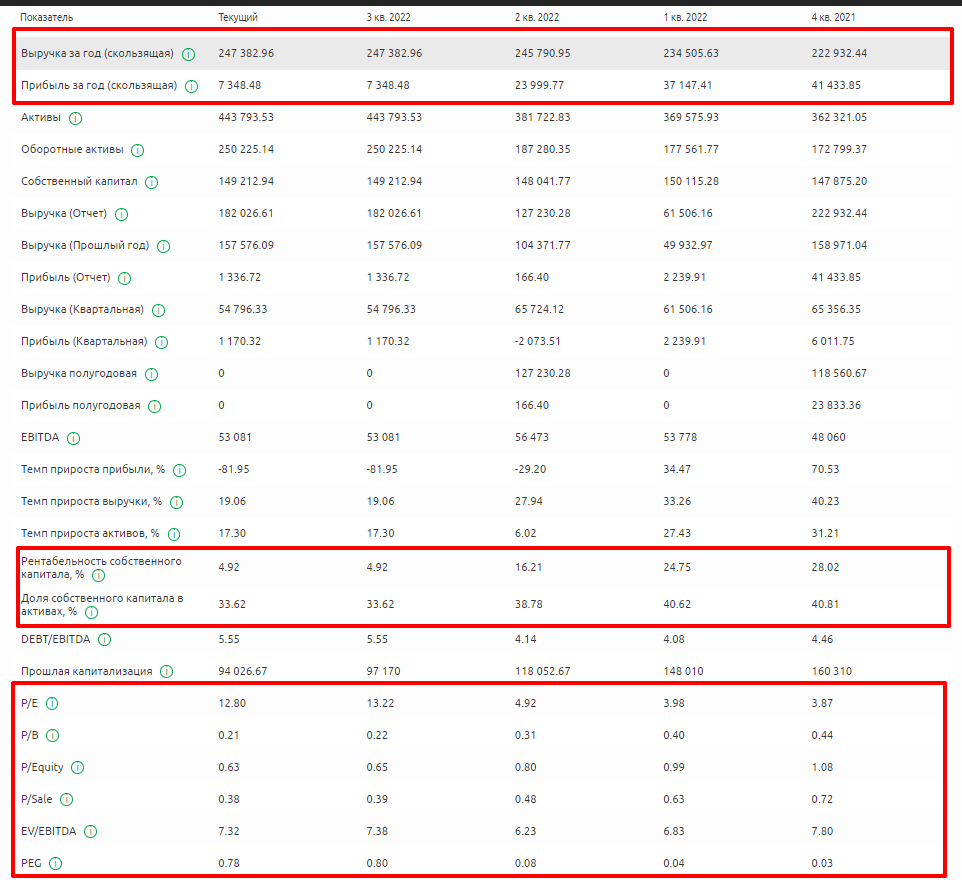This screenshot has width=962, height=880.
Task: Click info icon for Темп прироста активов
Action: click(x=173, y=534)
